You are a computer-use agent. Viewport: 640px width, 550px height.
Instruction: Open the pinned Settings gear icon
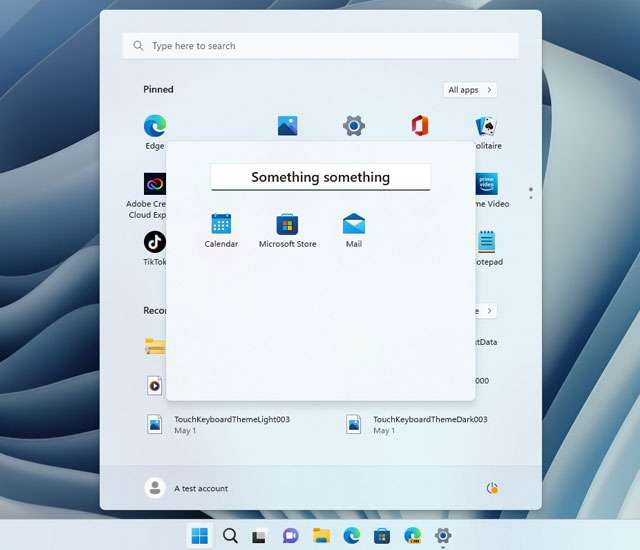coord(353,126)
